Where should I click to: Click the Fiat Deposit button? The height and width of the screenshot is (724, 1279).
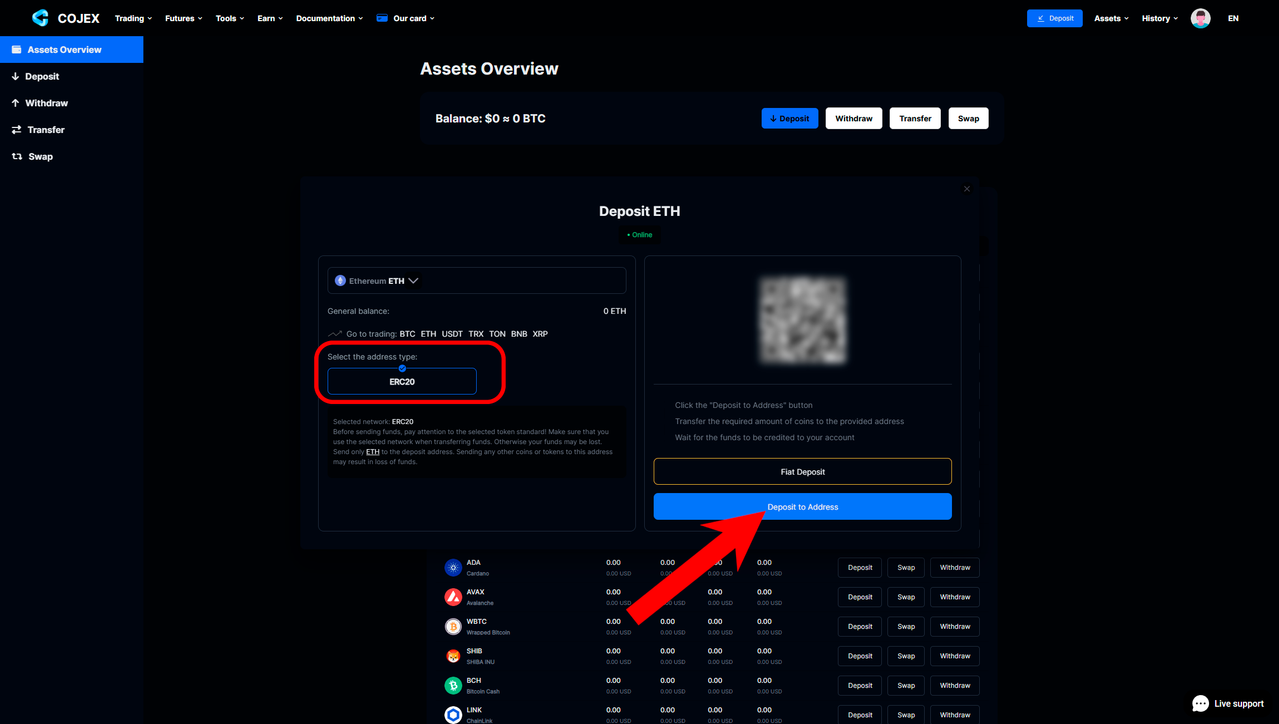click(x=802, y=471)
